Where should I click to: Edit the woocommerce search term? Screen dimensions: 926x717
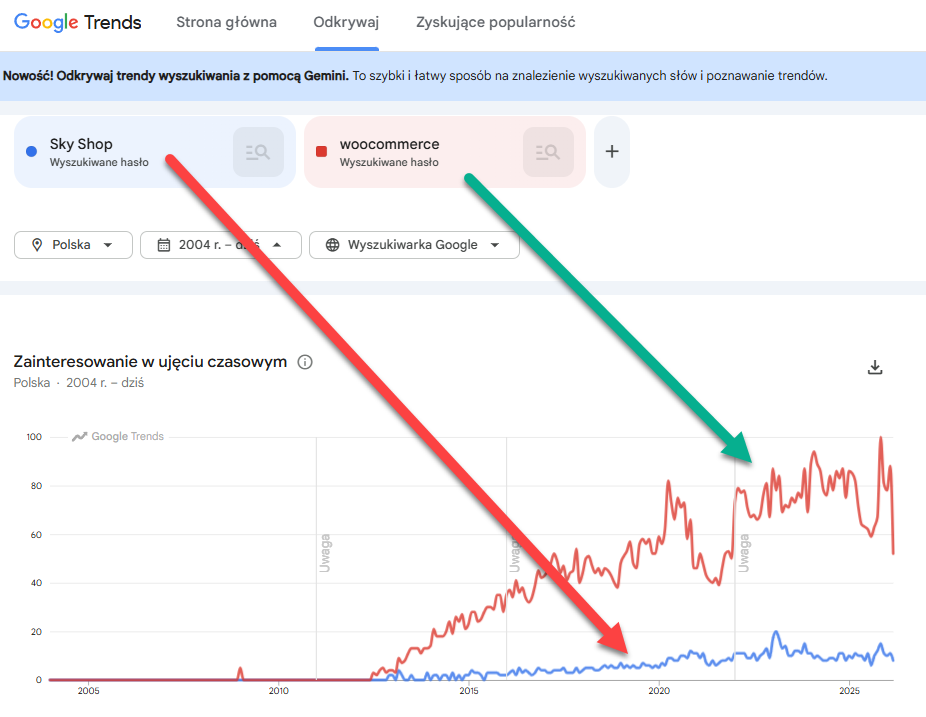click(389, 144)
